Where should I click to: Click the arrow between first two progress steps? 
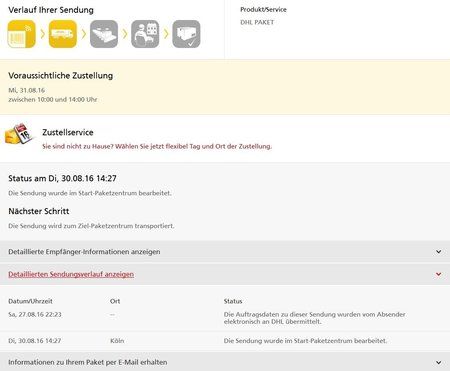pos(43,34)
